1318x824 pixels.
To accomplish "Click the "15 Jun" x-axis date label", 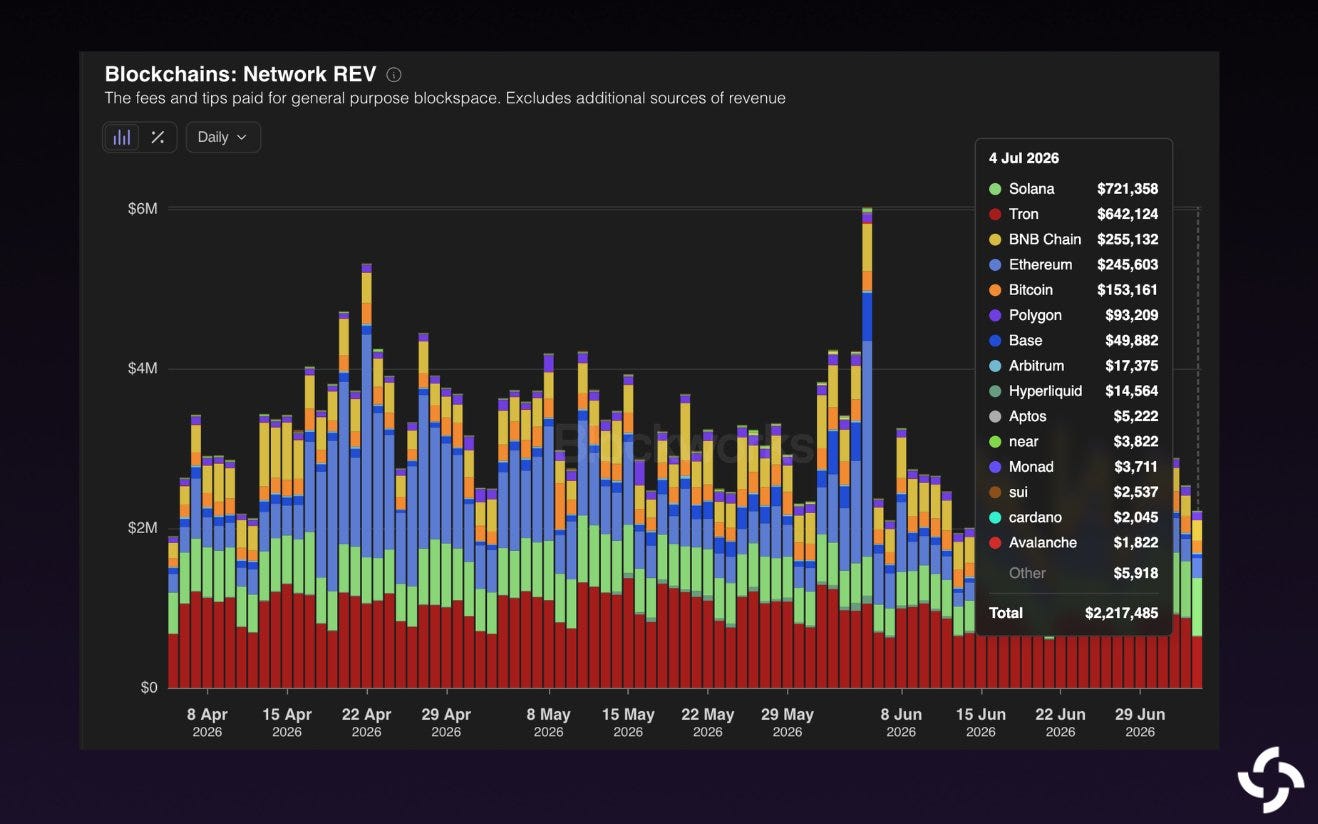I will click(981, 715).
